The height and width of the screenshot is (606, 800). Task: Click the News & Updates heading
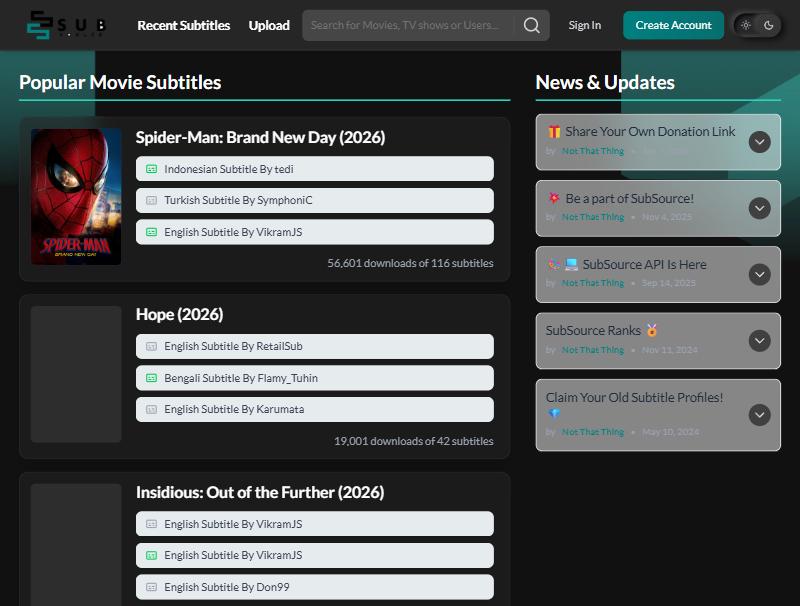click(x=605, y=83)
